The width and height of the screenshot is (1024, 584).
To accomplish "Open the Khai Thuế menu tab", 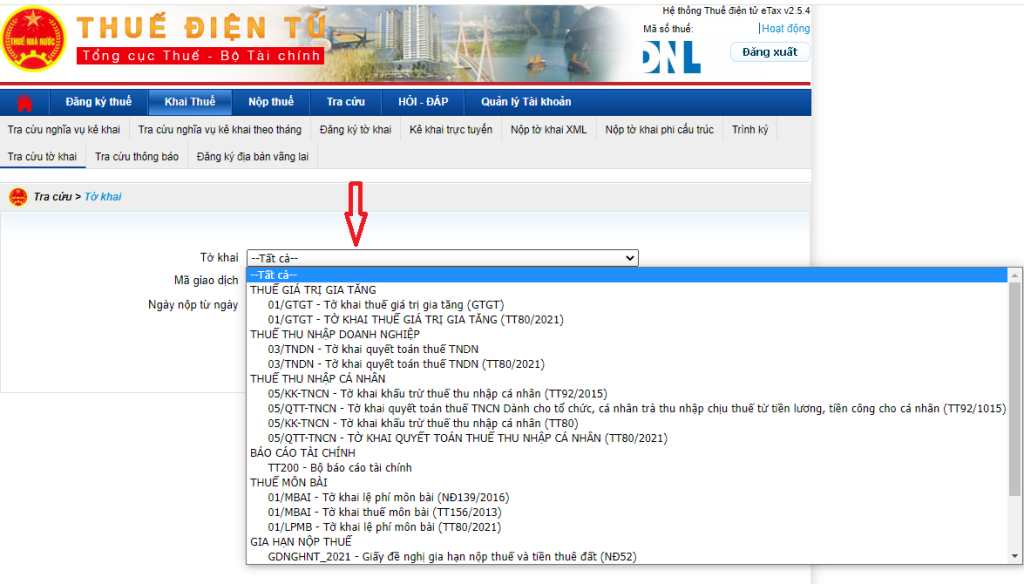I will (190, 102).
